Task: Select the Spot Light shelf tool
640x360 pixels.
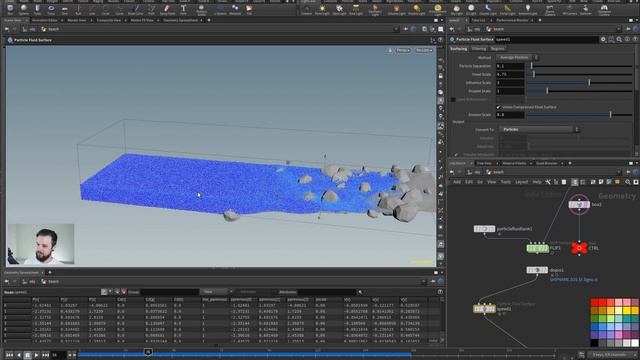Action: point(339,9)
